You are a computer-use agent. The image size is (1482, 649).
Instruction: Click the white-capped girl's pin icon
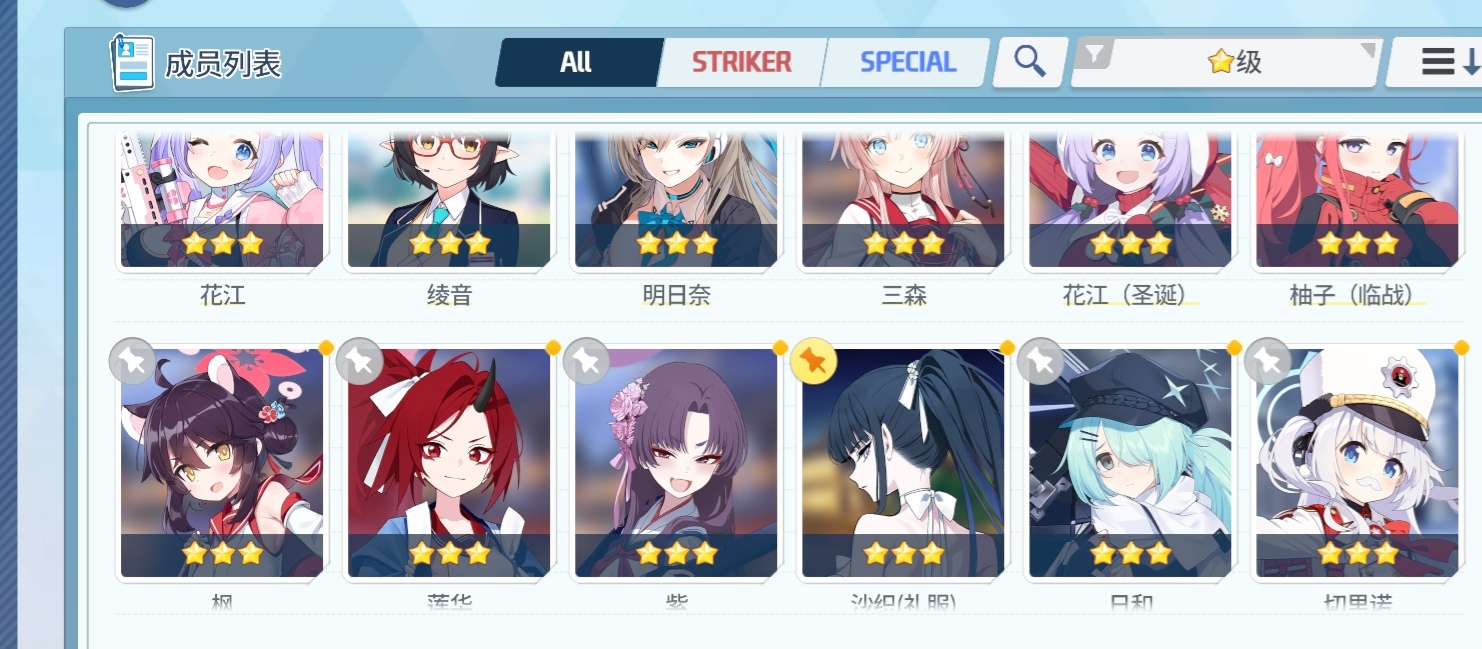[1268, 361]
